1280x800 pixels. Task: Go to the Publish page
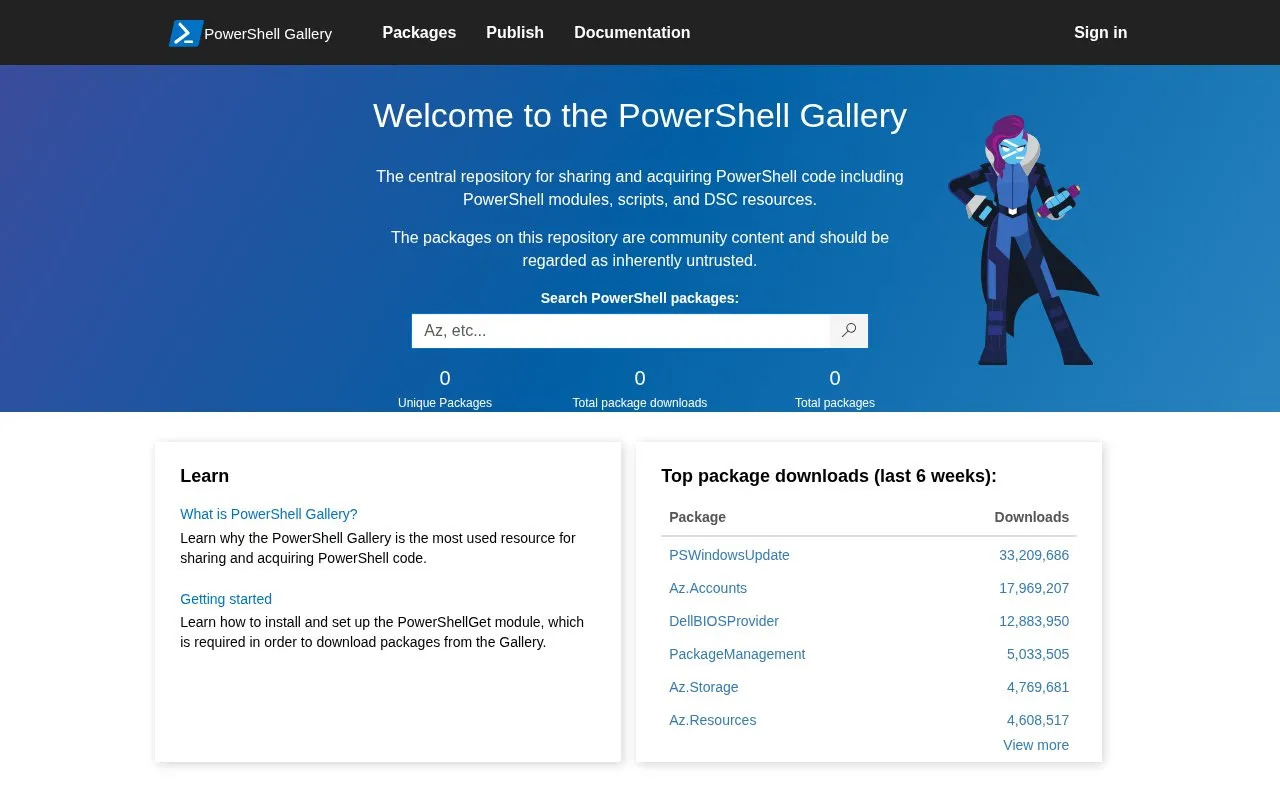(x=515, y=32)
